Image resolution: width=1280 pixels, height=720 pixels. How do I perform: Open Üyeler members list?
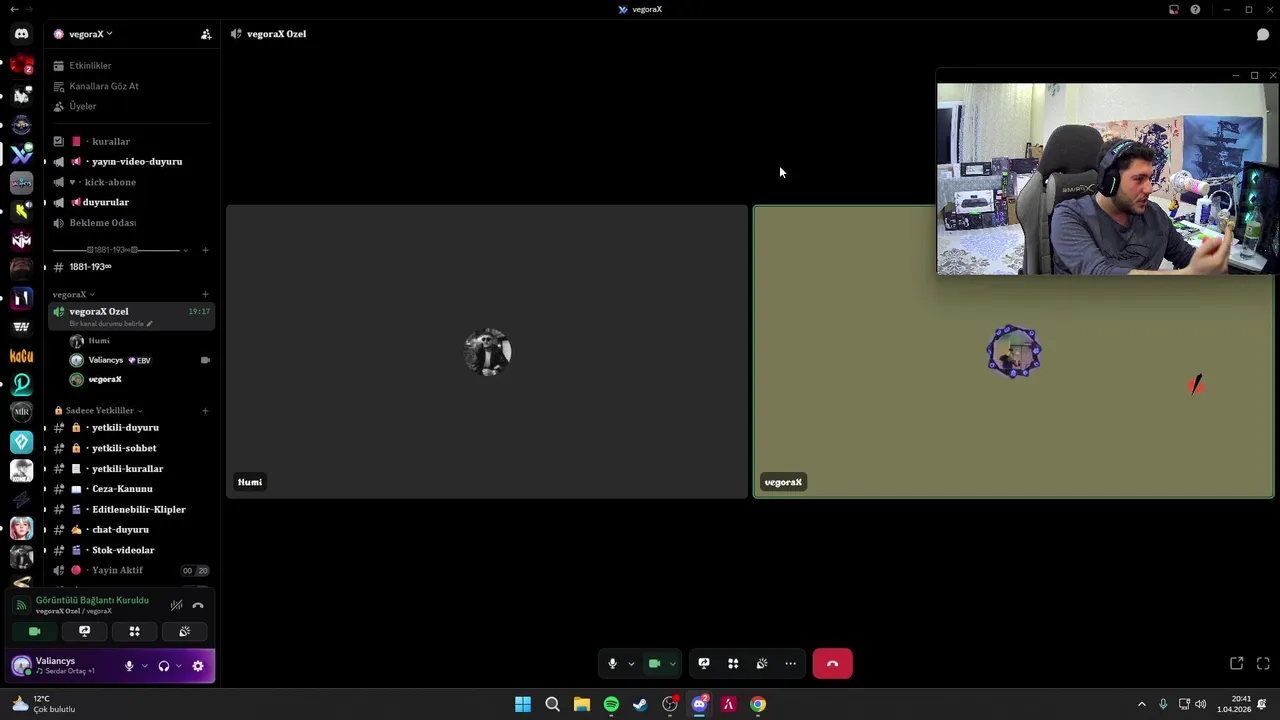coord(131,106)
